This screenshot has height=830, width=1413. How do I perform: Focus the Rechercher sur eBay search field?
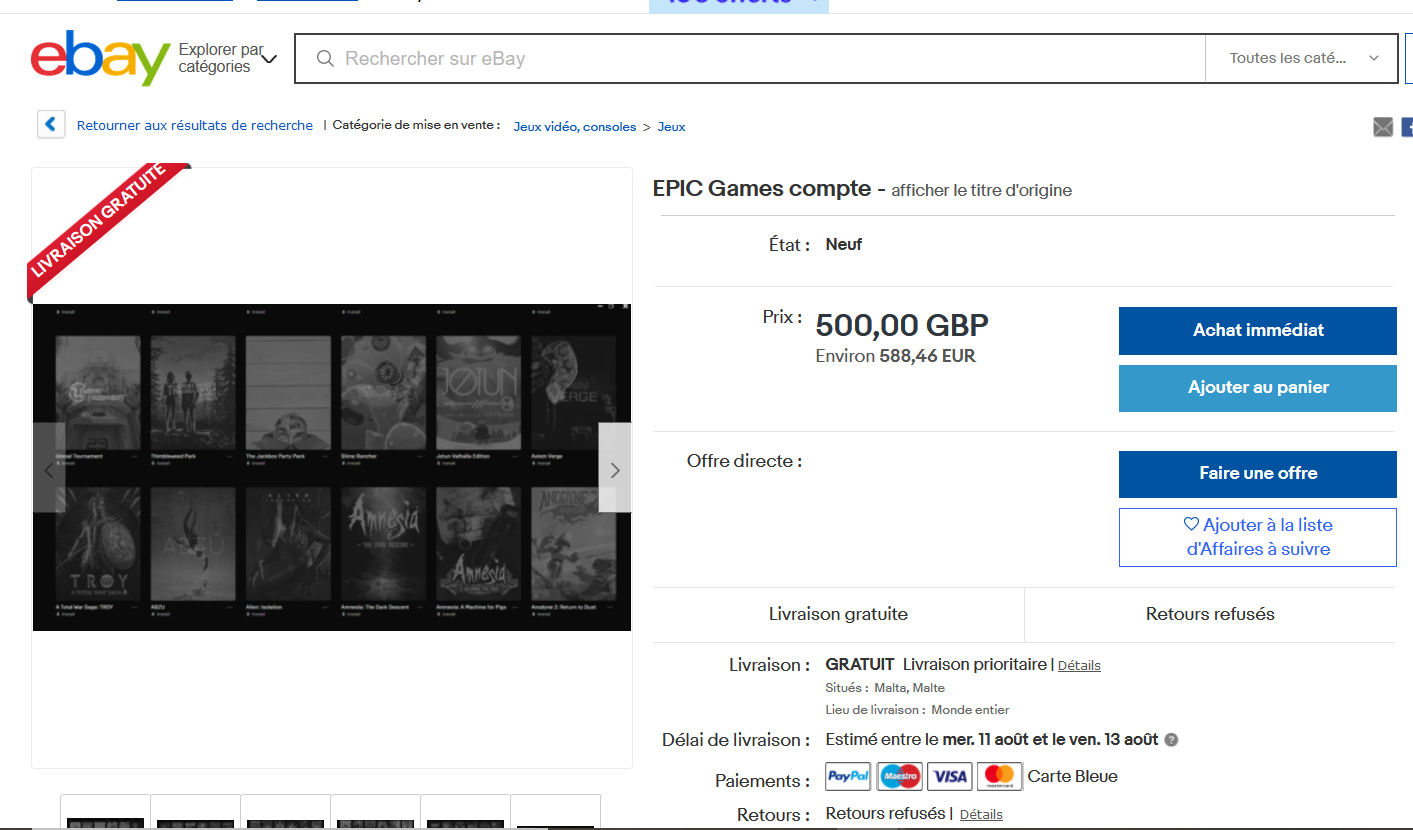[x=750, y=58]
